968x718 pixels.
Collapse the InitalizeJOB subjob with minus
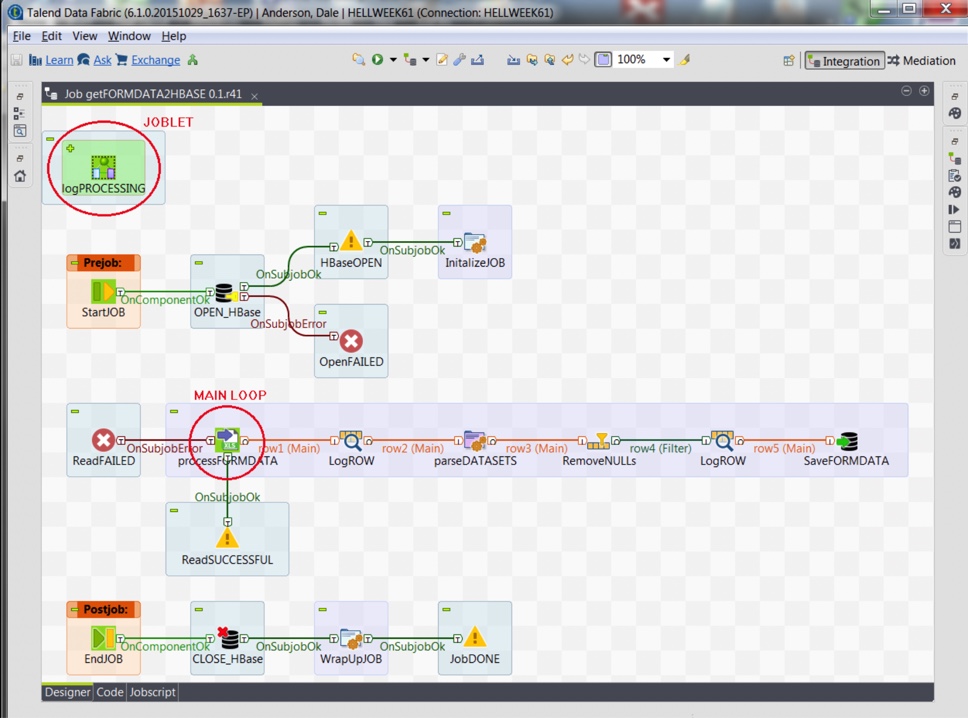pyautogui.click(x=446, y=213)
